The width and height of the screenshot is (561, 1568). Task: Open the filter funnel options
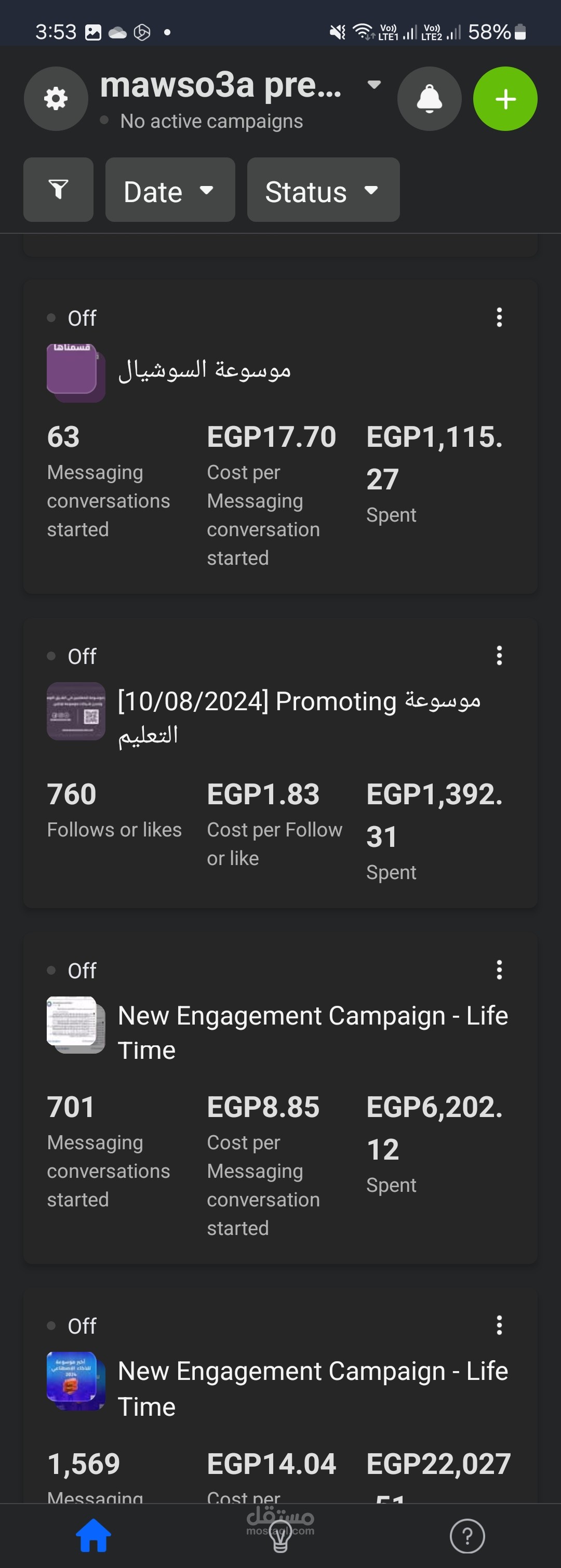(x=58, y=190)
